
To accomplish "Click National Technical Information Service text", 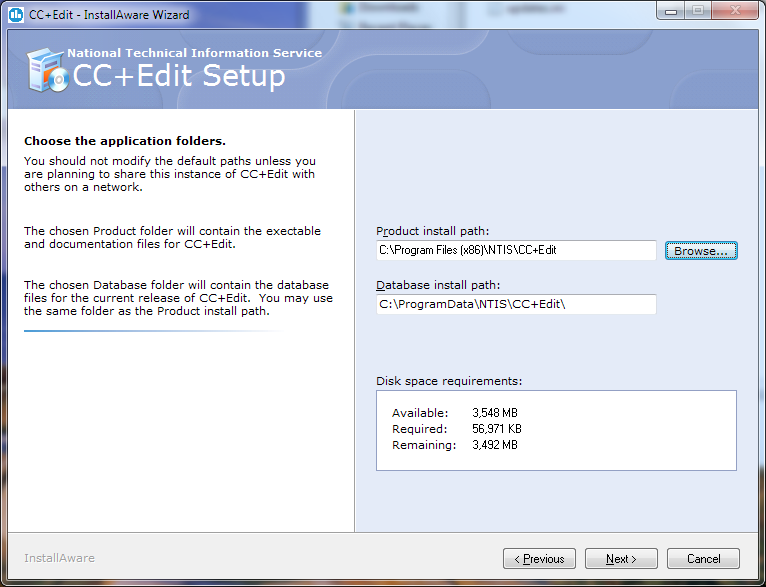I will pos(194,53).
